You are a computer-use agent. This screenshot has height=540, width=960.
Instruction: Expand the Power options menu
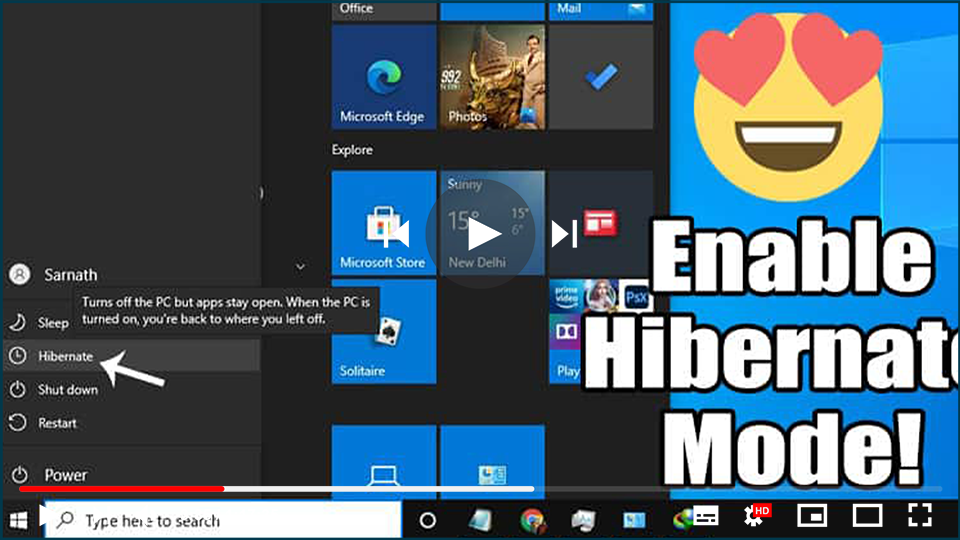pyautogui.click(x=64, y=475)
